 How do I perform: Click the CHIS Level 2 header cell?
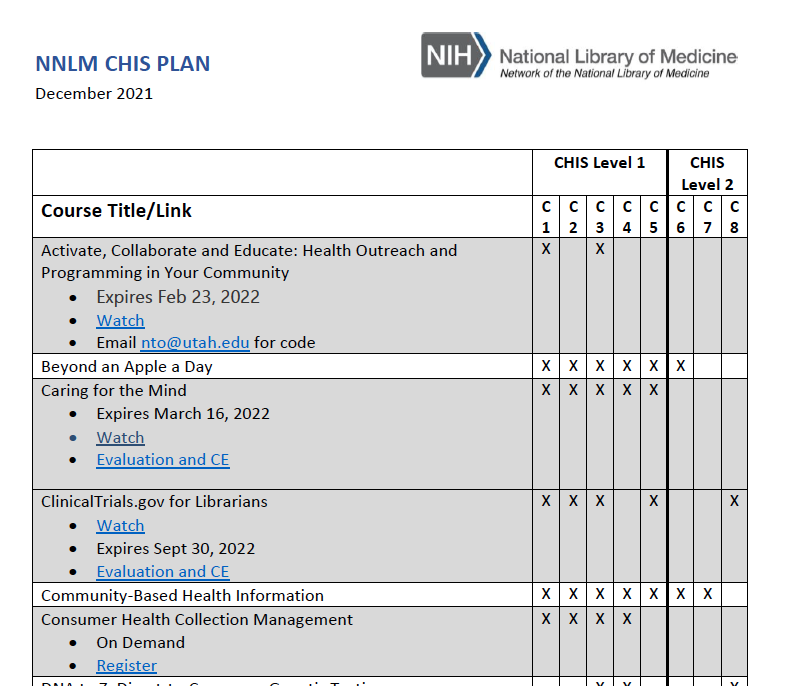(x=707, y=173)
